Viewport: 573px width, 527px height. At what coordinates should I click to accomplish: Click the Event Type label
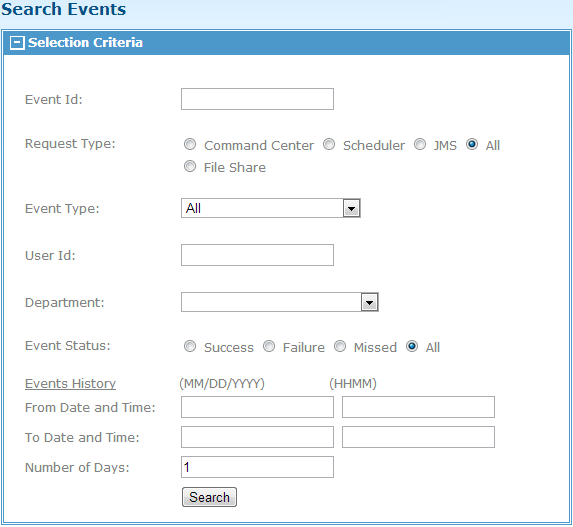62,209
